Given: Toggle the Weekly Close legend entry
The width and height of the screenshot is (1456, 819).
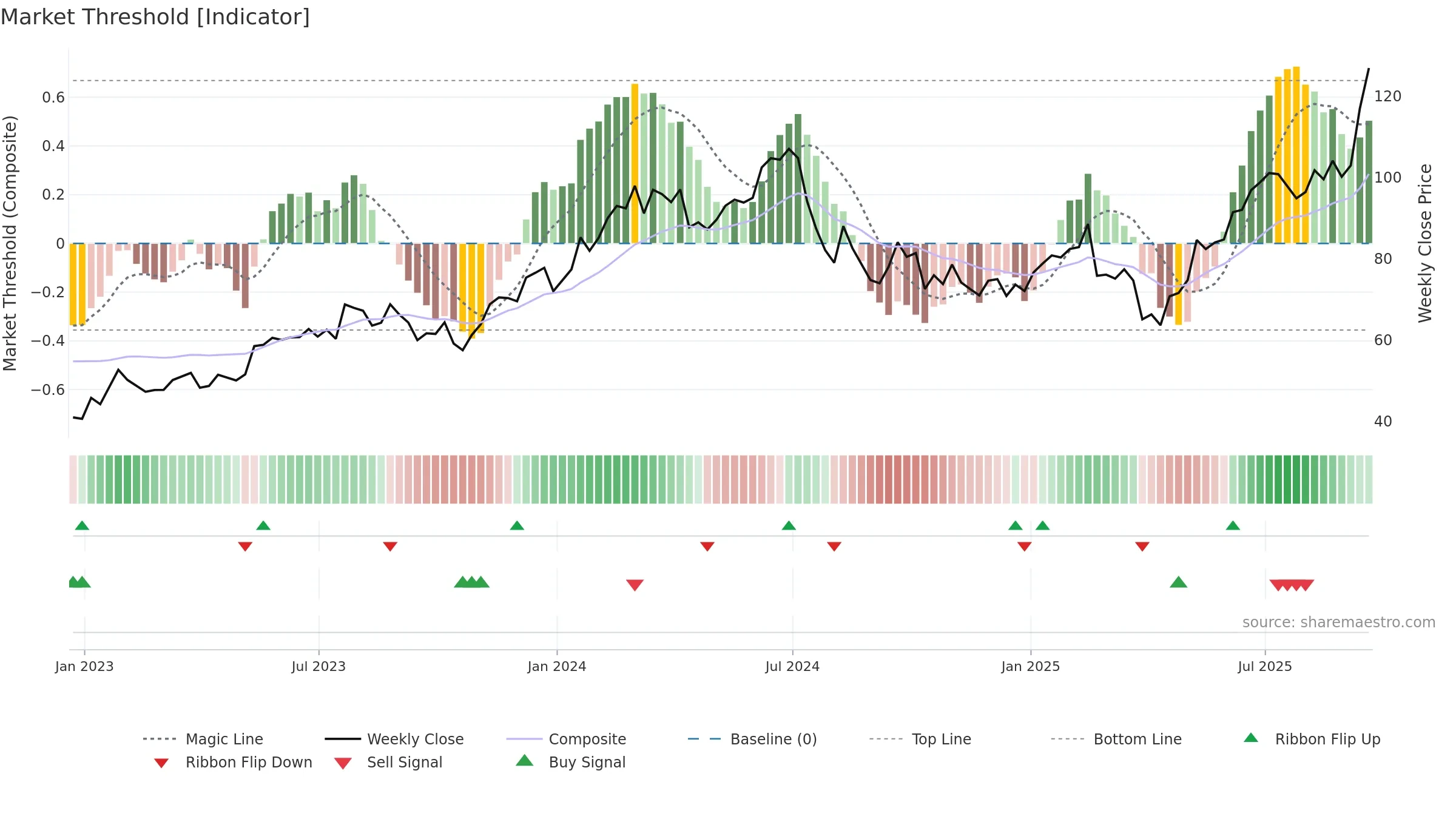Looking at the screenshot, I should click(394, 739).
